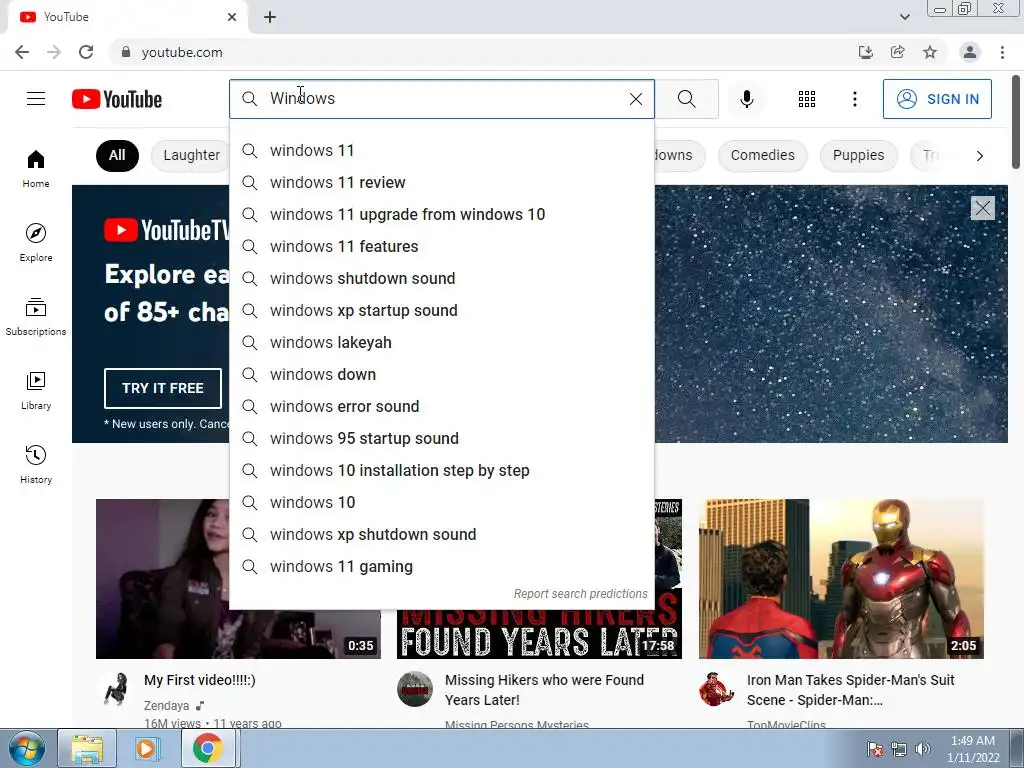Screen dimensions: 1024x768
Task: Open YouTube settings three-dot menu
Action: (x=854, y=99)
